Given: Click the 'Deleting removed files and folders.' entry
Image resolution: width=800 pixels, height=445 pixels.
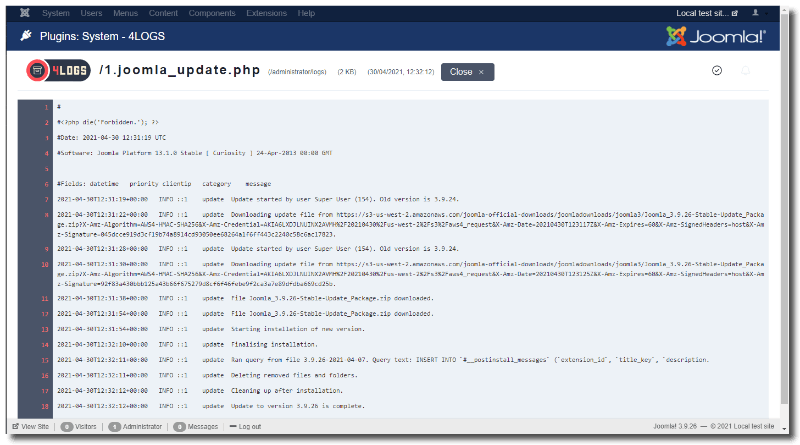Looking at the screenshot, I should pos(294,375).
